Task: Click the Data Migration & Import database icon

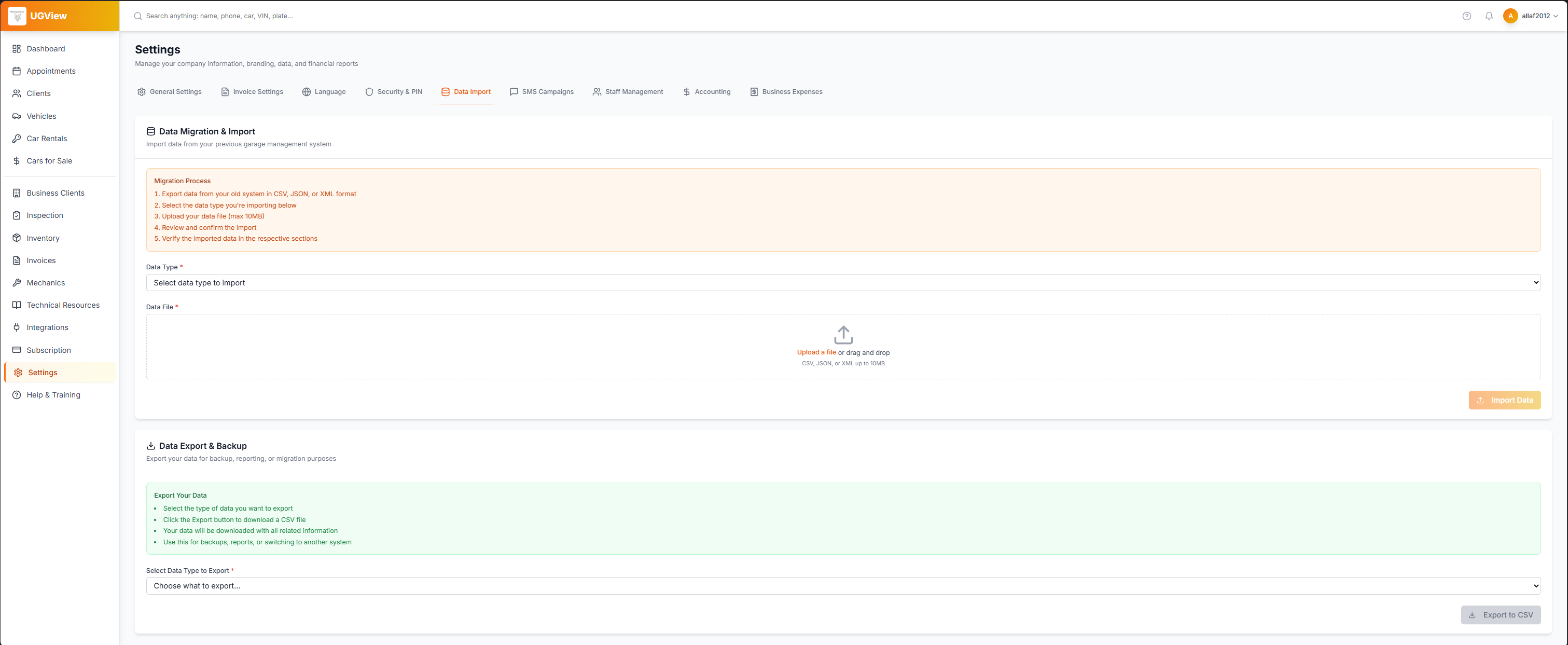Action: pyautogui.click(x=151, y=132)
